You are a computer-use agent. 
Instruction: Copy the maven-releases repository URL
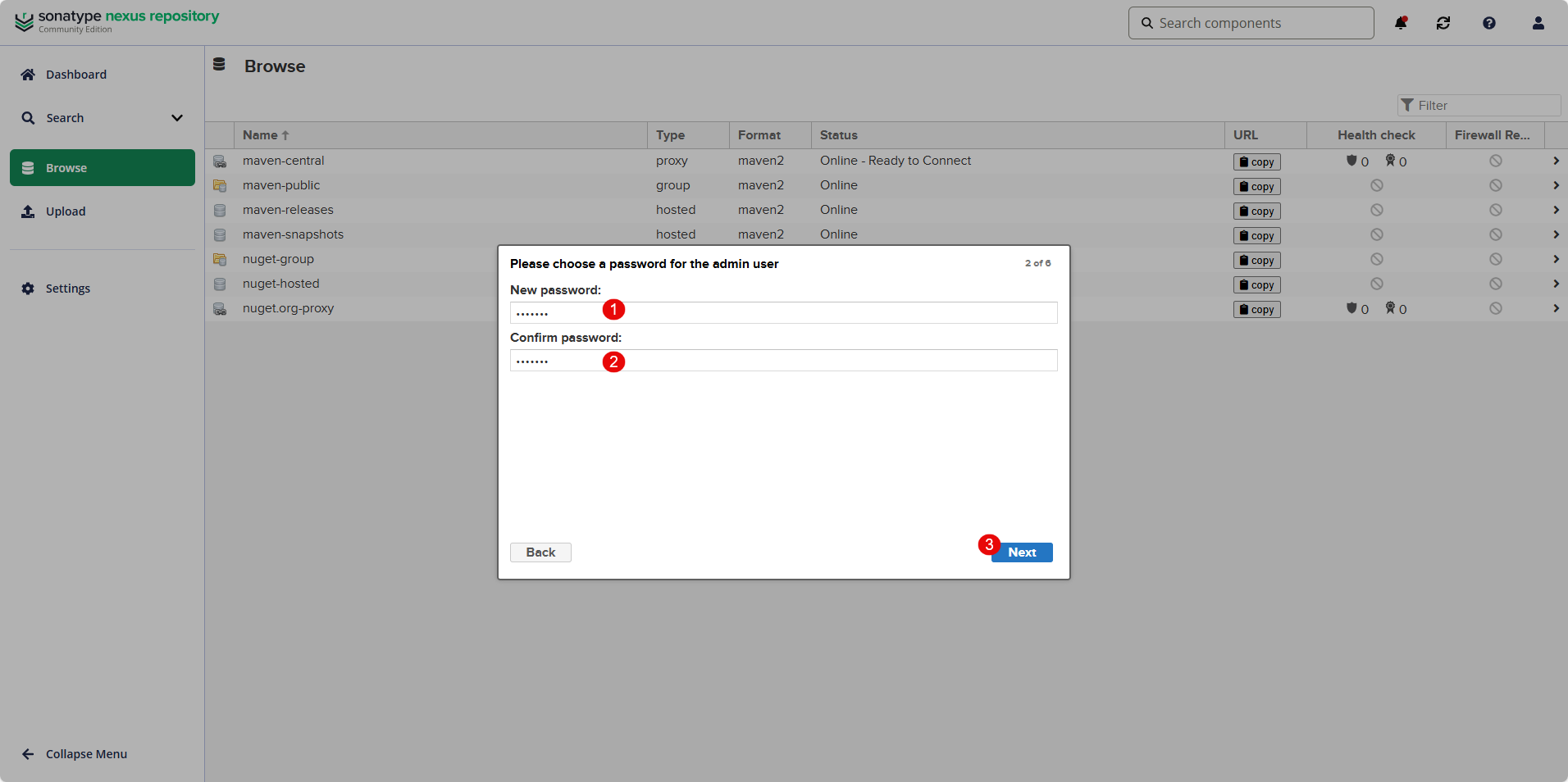[x=1256, y=211]
